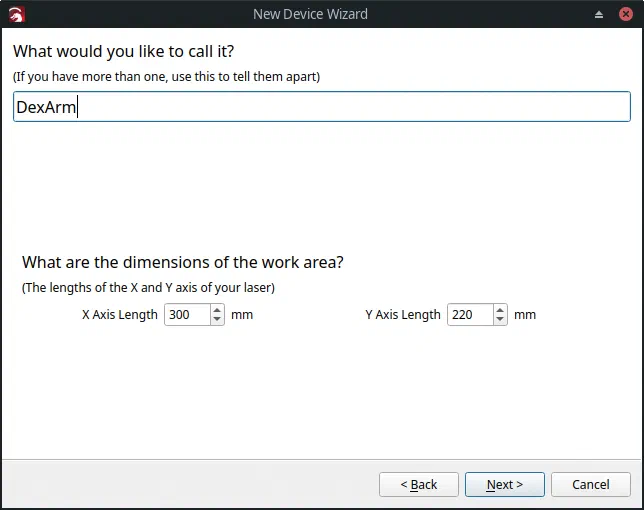Viewport: 644px width, 510px height.
Task: Increase X Axis Length with the up arrow
Action: [217, 310]
